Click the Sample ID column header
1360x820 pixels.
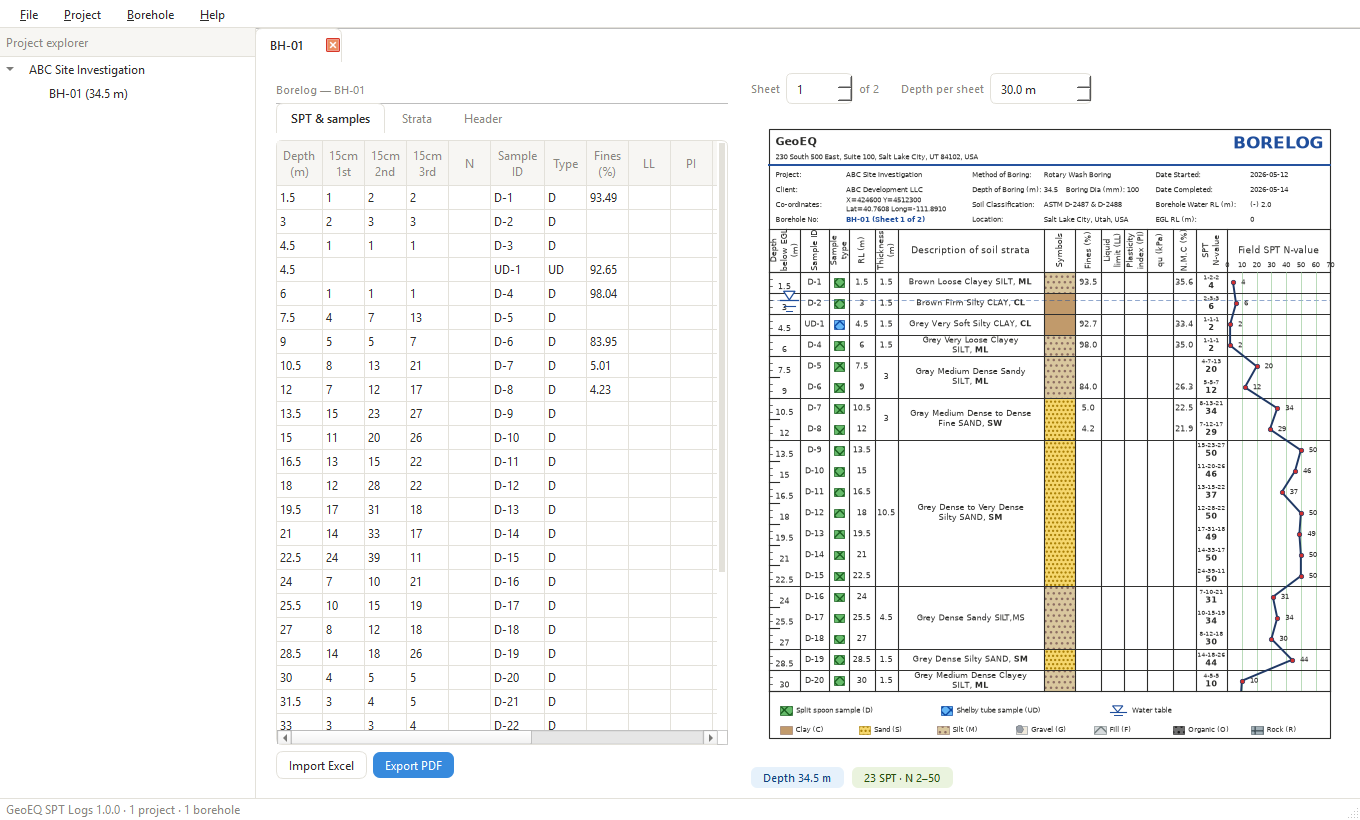tap(517, 164)
